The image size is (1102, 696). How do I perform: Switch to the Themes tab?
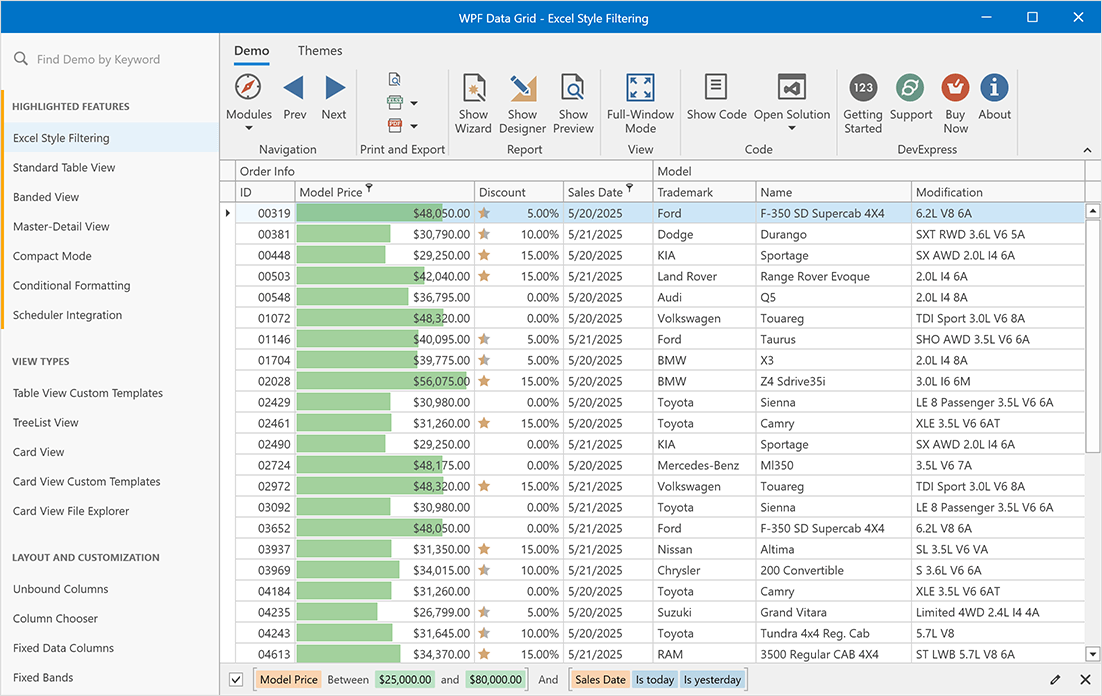click(x=320, y=50)
